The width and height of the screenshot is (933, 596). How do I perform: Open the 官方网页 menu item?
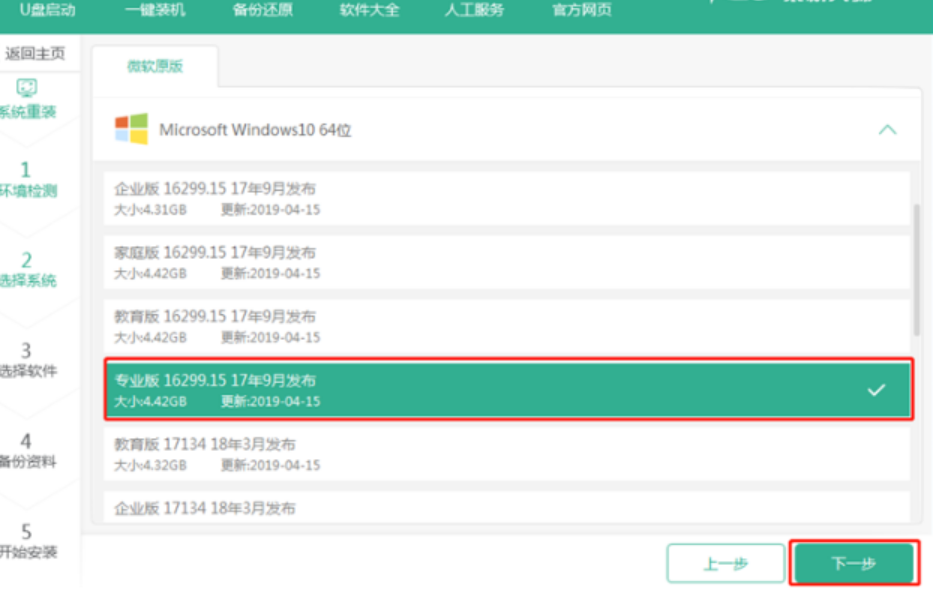coord(582,10)
